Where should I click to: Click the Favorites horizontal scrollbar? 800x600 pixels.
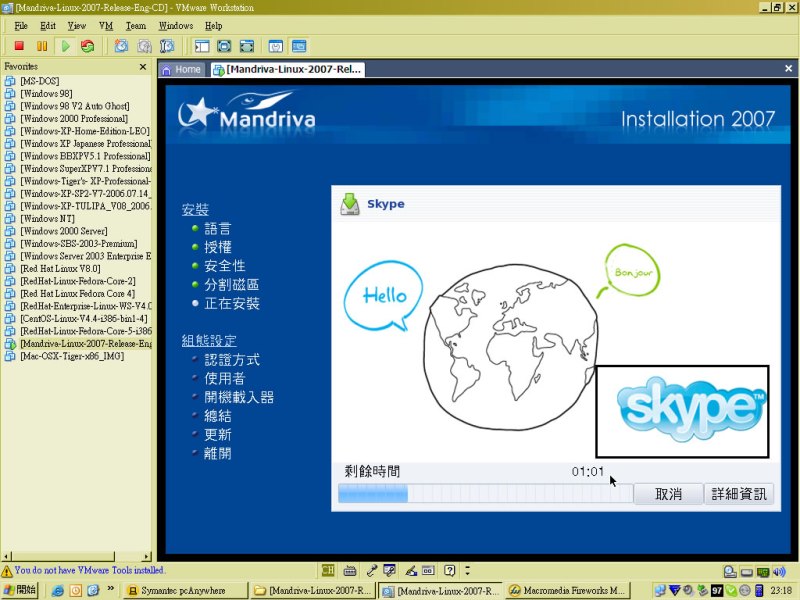(x=77, y=556)
